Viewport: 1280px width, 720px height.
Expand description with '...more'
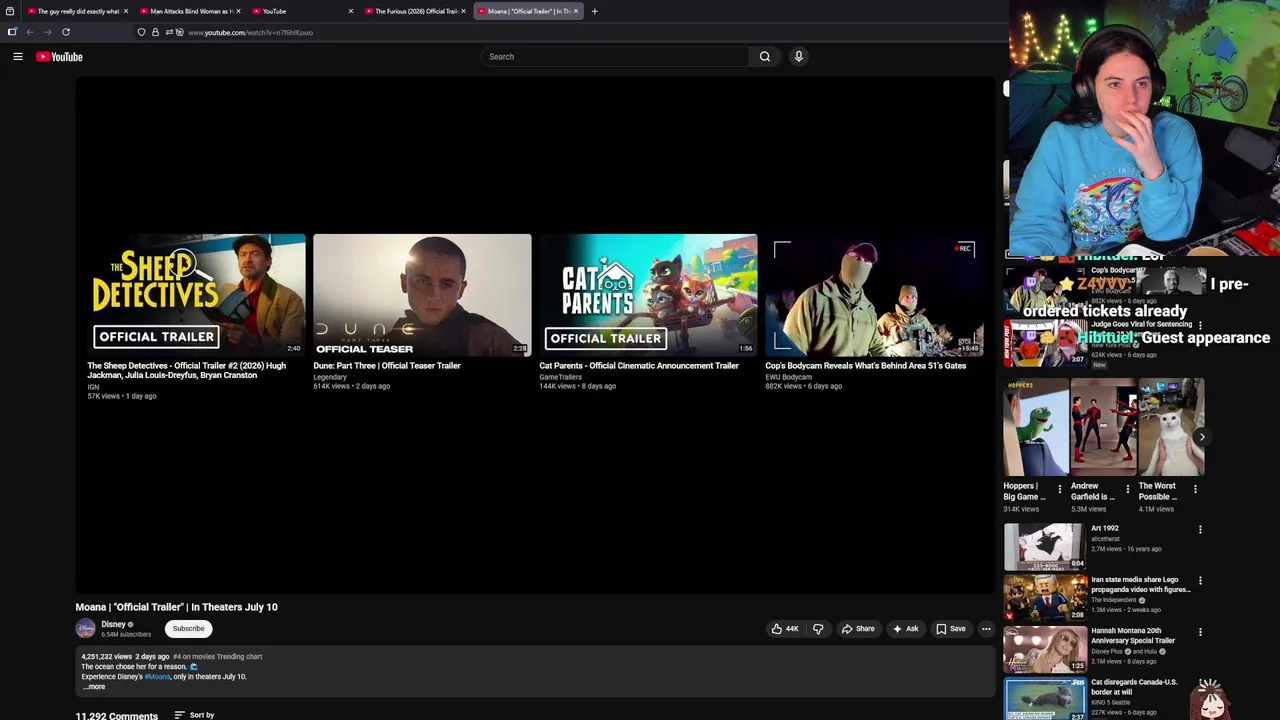pos(94,687)
